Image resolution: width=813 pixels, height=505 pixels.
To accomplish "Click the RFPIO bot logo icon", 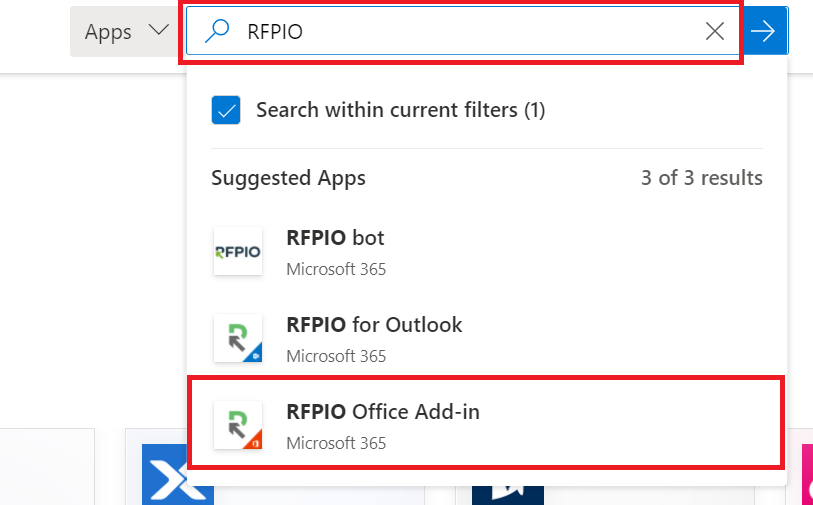I will [x=238, y=251].
